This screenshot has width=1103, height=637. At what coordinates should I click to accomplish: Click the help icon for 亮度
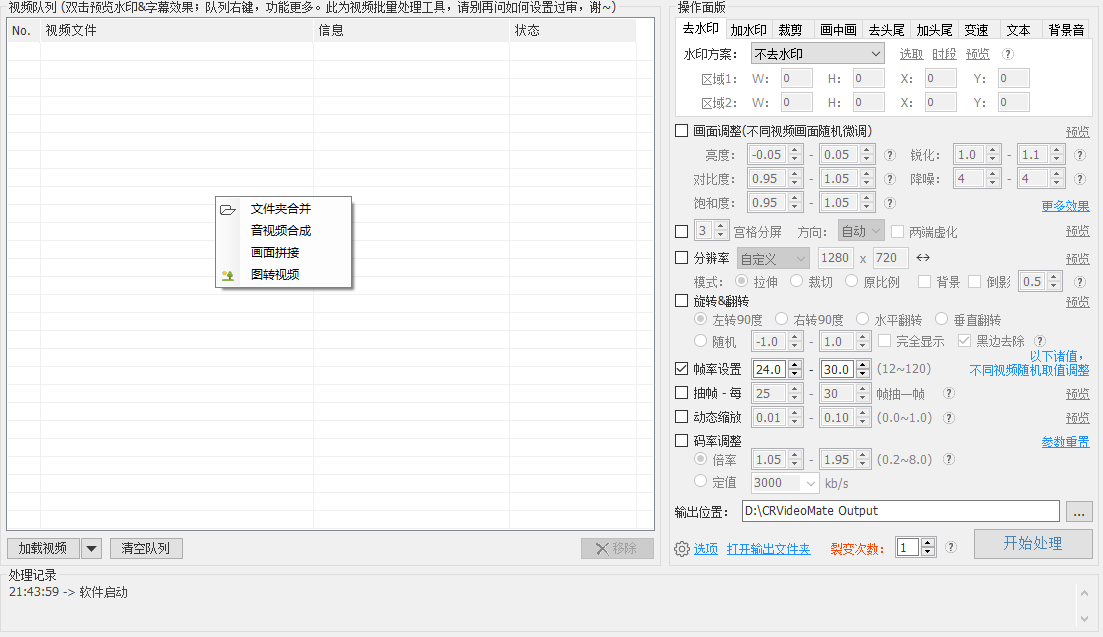pos(890,155)
